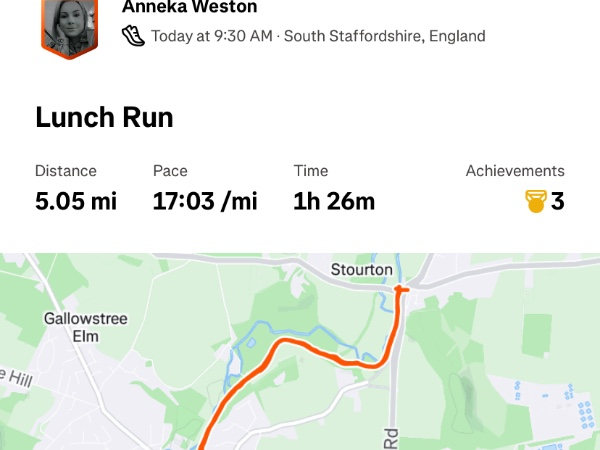The width and height of the screenshot is (600, 450).
Task: Select the athlete name Anneka Weston
Action: pyautogui.click(x=189, y=7)
